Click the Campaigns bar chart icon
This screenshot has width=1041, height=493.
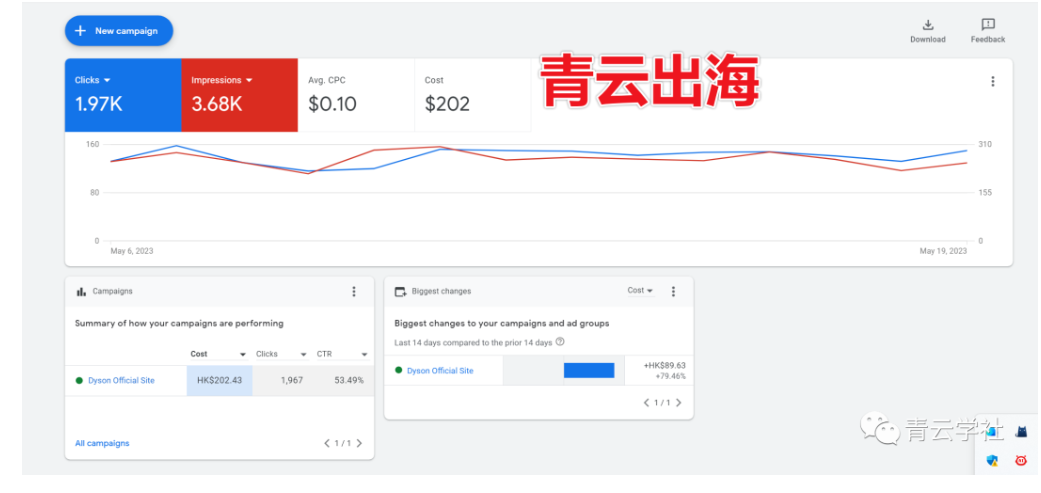tap(82, 291)
